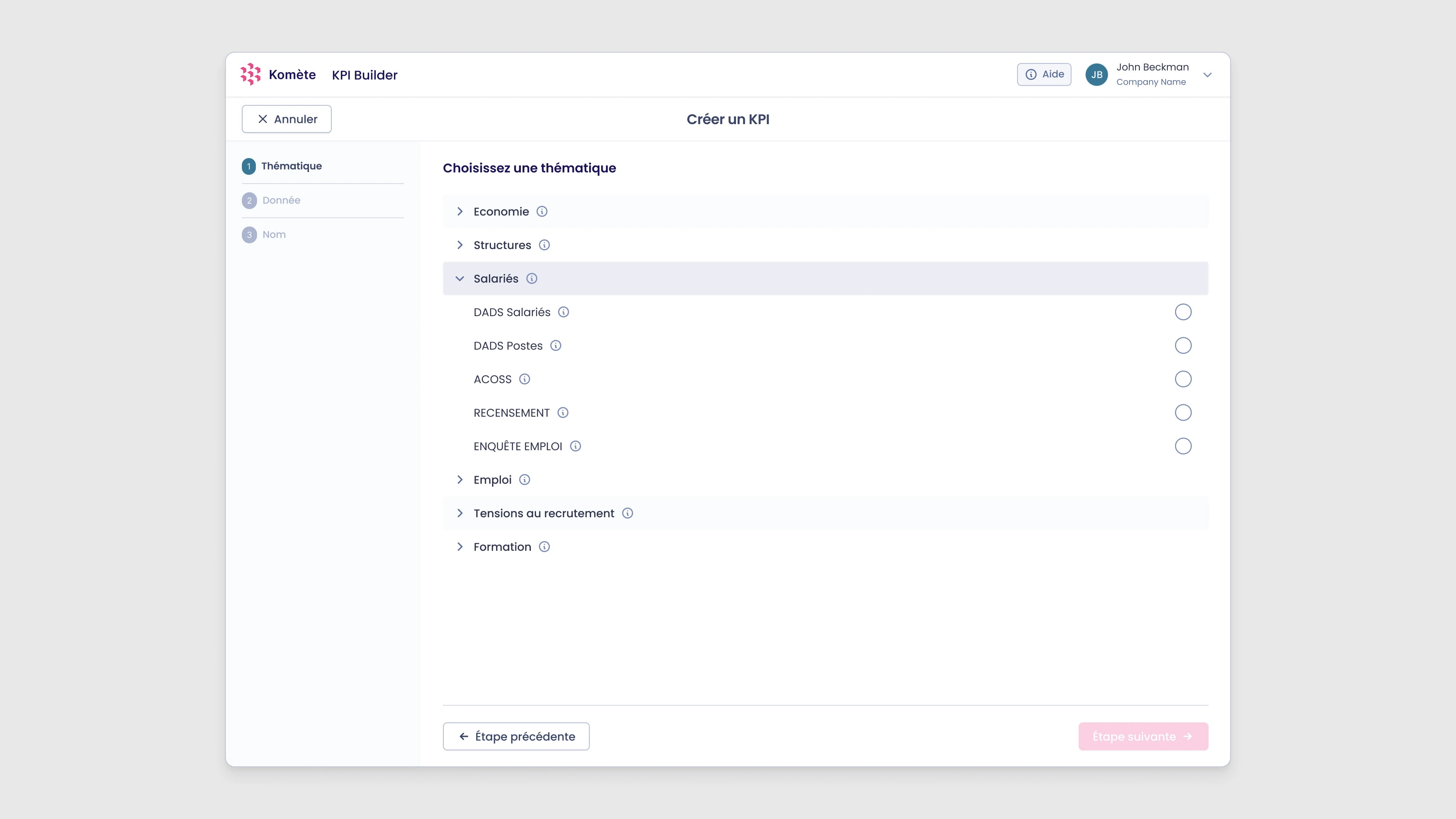Click info icon beside Structures
1456x819 pixels.
[544, 245]
